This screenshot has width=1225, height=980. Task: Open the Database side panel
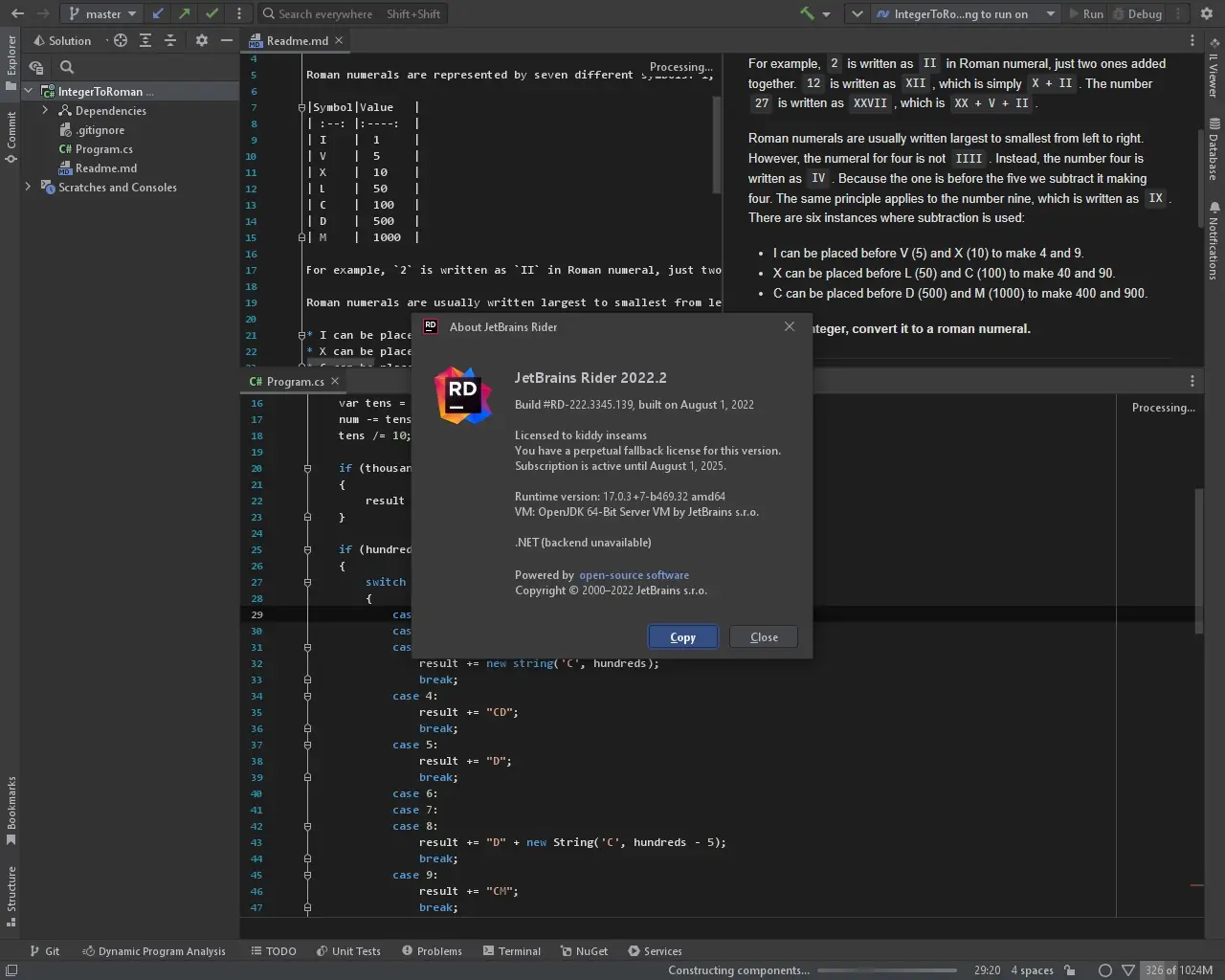point(1214,149)
